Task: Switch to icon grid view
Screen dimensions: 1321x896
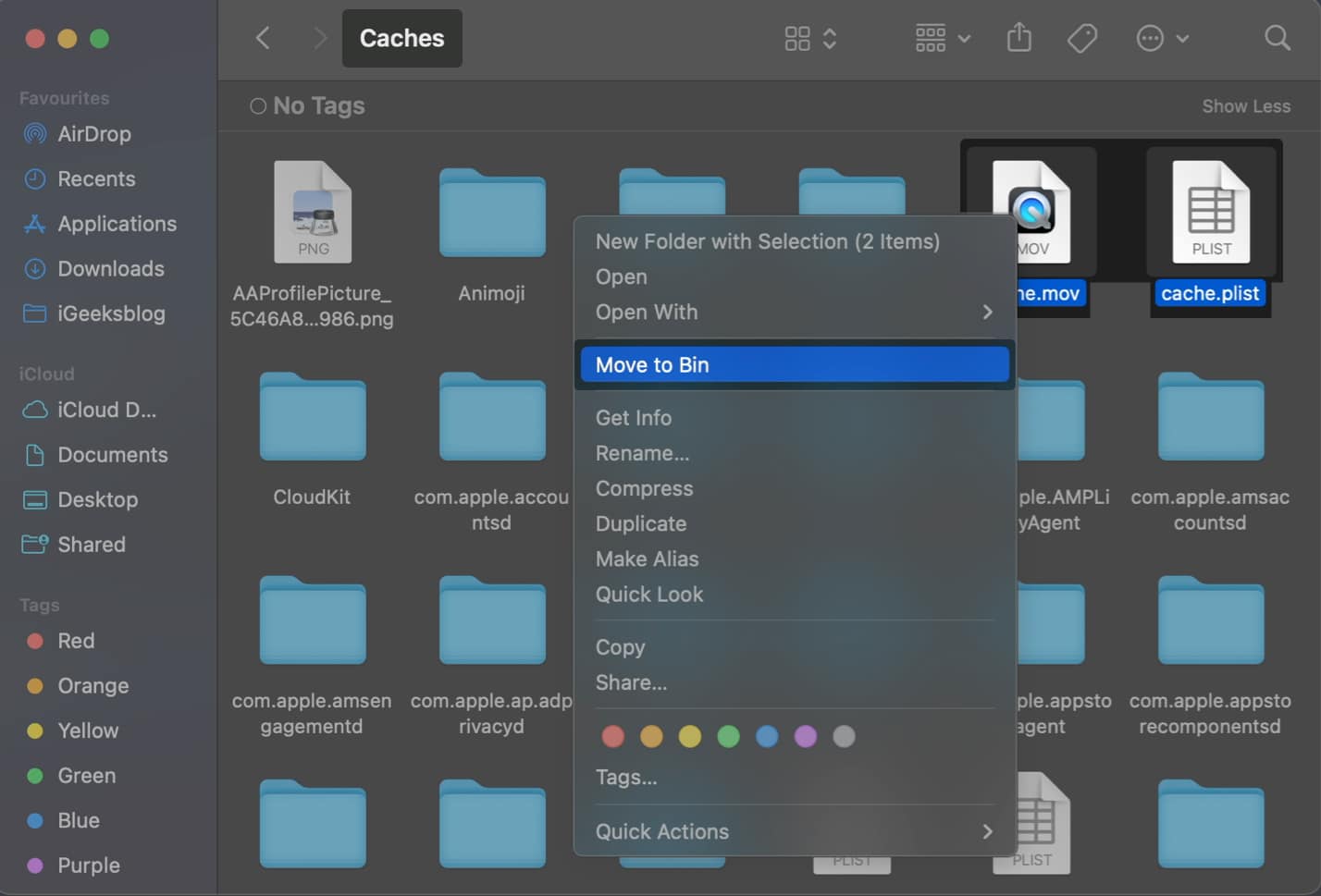Action: tap(797, 38)
